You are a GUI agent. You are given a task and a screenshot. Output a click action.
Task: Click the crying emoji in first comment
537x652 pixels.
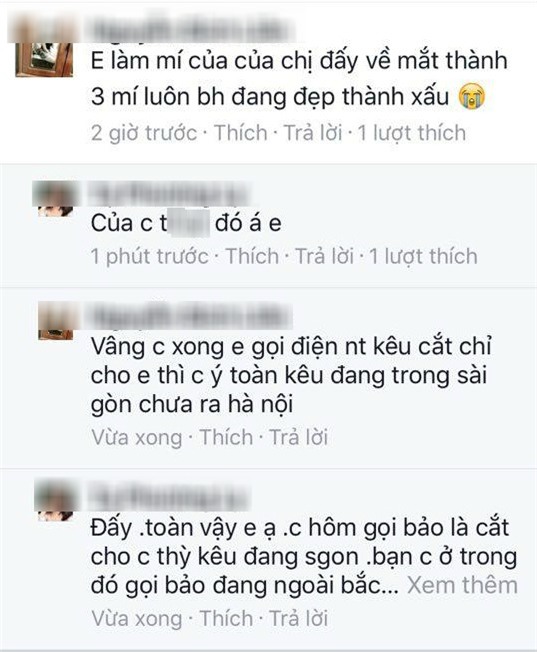click(472, 96)
